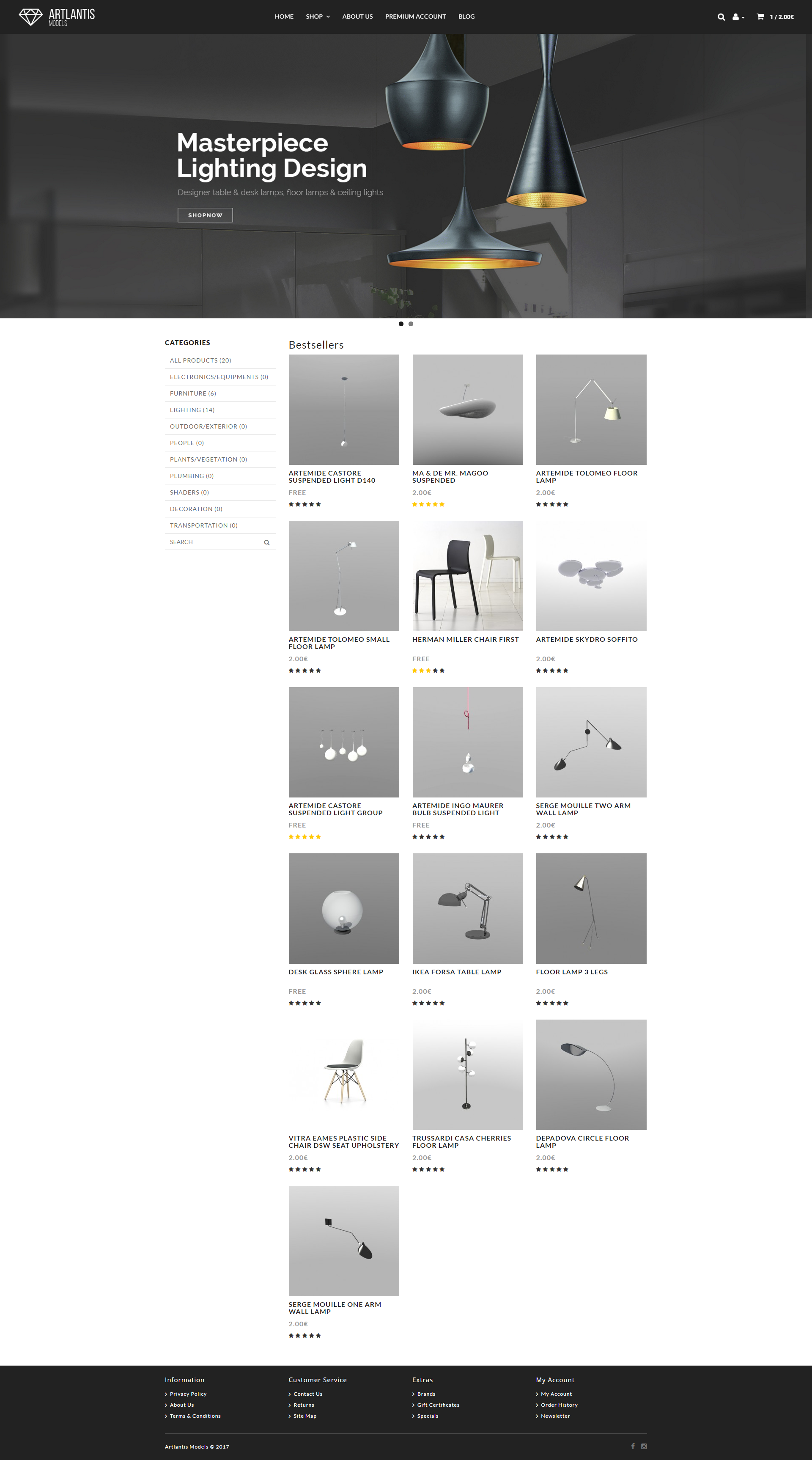Image resolution: width=812 pixels, height=1460 pixels.
Task: Switch to the second slideshow dot
Action: 411,324
